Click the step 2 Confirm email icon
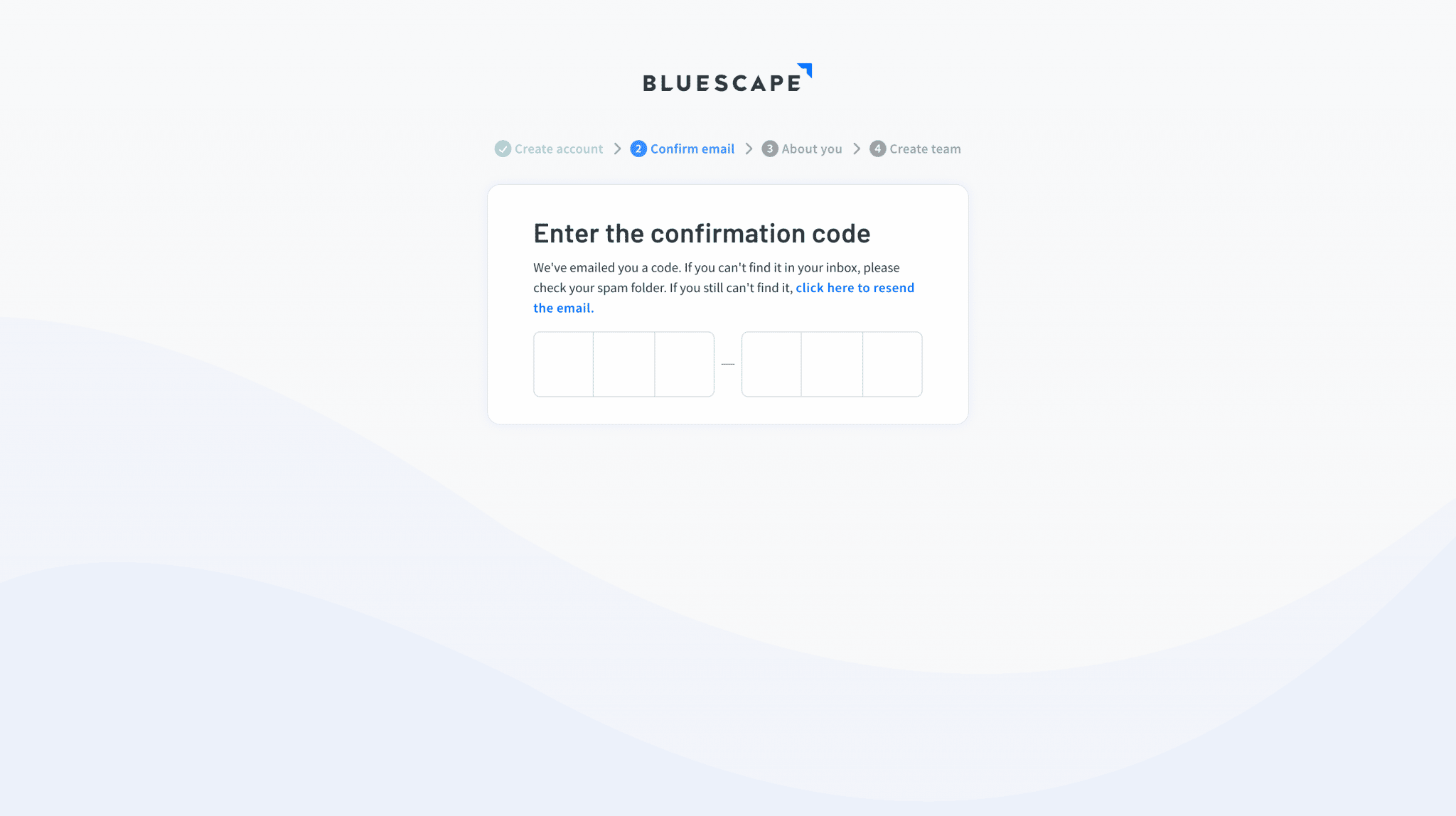This screenshot has width=1456, height=816. tap(638, 148)
